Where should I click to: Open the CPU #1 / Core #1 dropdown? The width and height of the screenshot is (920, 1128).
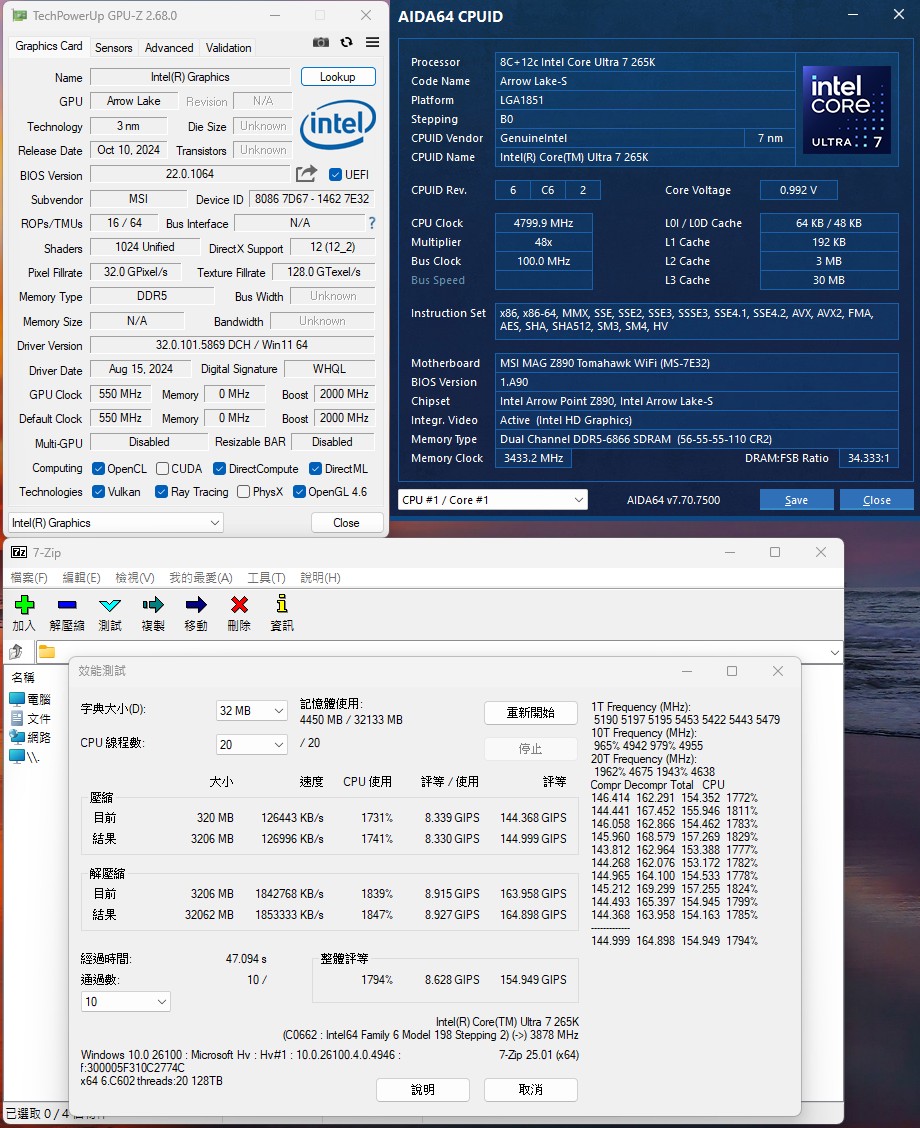click(493, 500)
